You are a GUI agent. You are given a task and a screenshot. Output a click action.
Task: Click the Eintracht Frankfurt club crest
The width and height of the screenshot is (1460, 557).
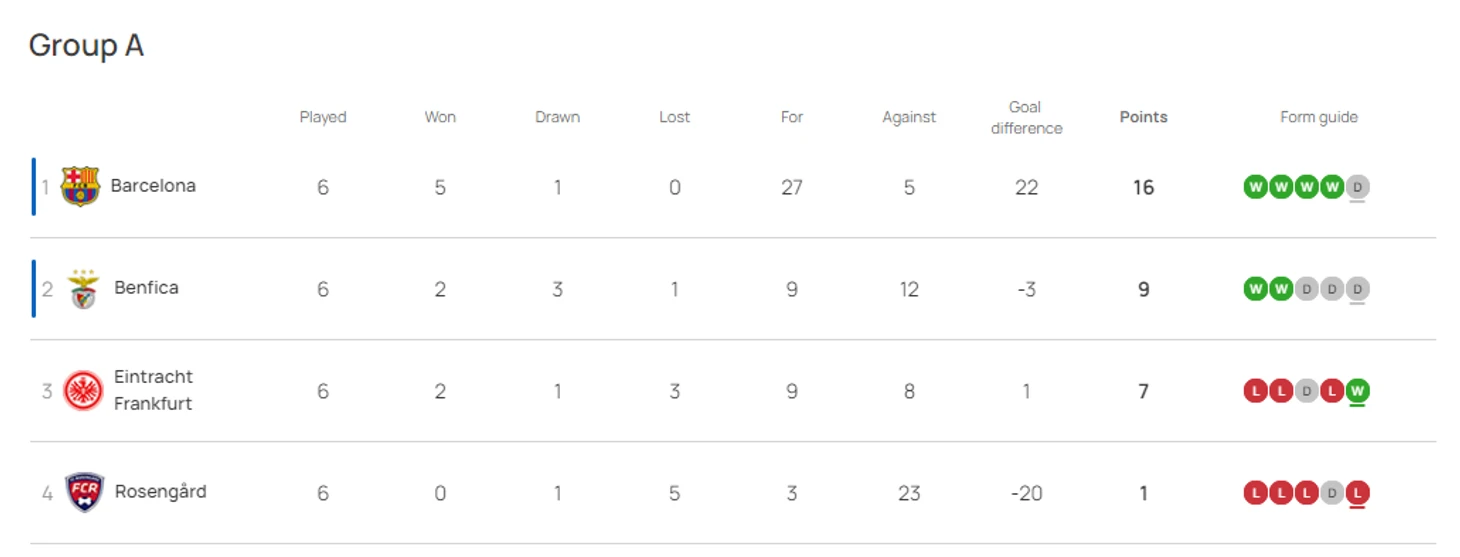pos(83,391)
